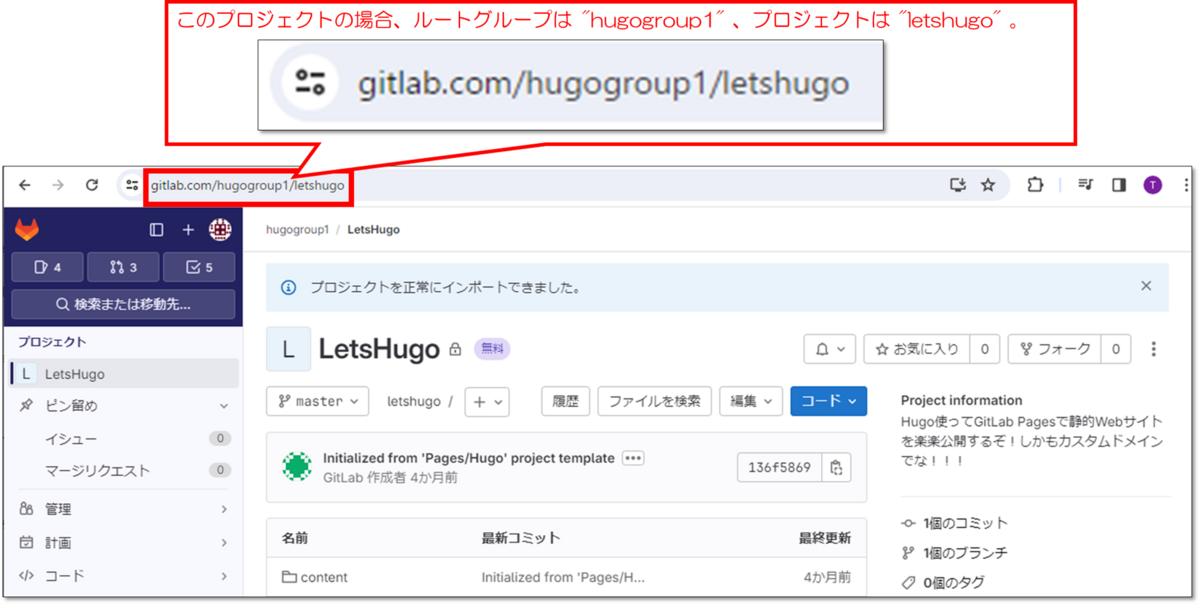Click install app icon in address bar

pyautogui.click(x=958, y=185)
